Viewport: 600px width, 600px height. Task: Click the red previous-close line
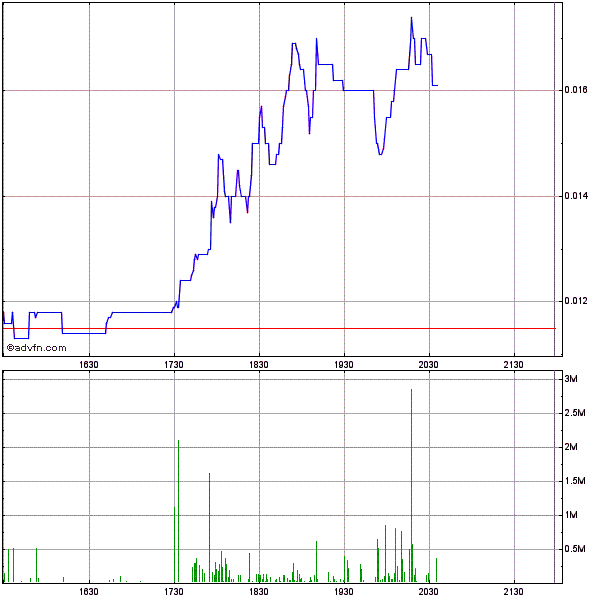(x=279, y=328)
